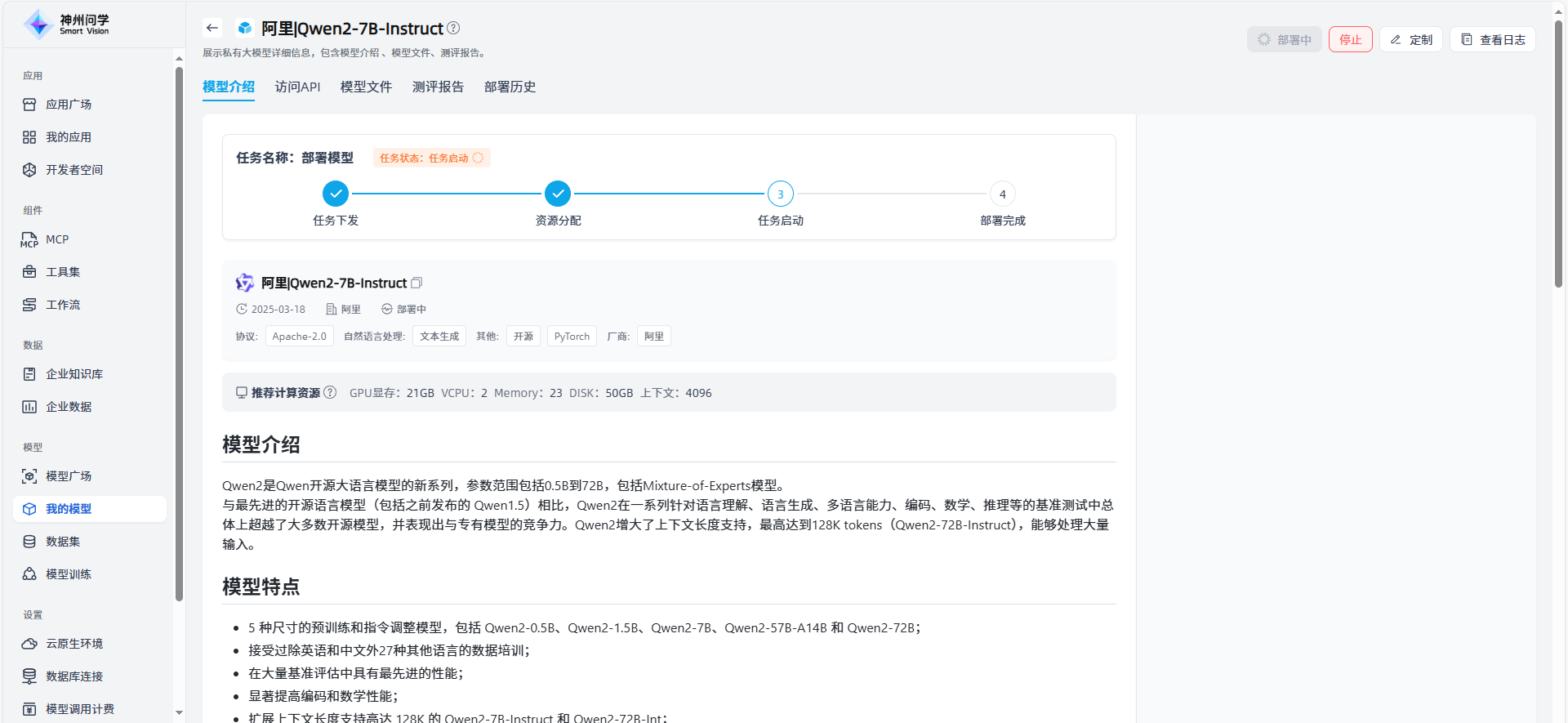This screenshot has height=723, width=1568.
Task: Open the 测评报告 tab
Action: coord(438,87)
